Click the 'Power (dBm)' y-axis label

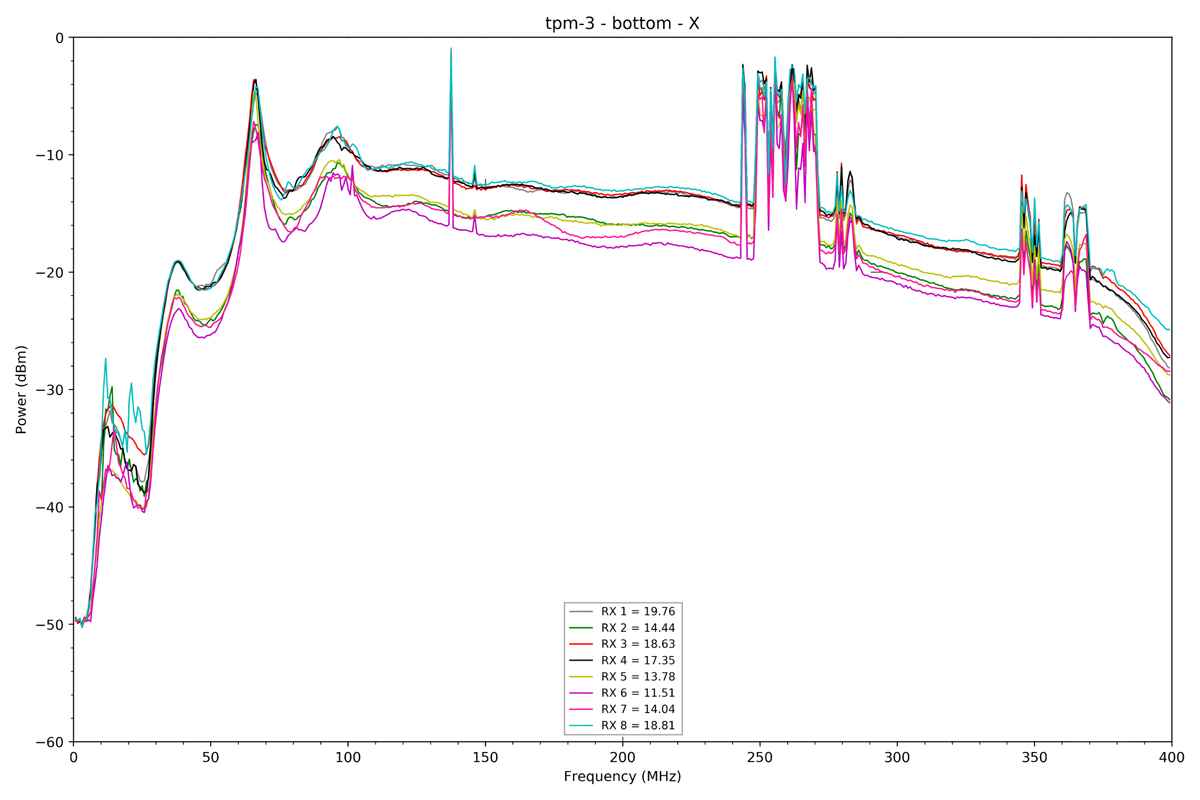click(x=21, y=390)
